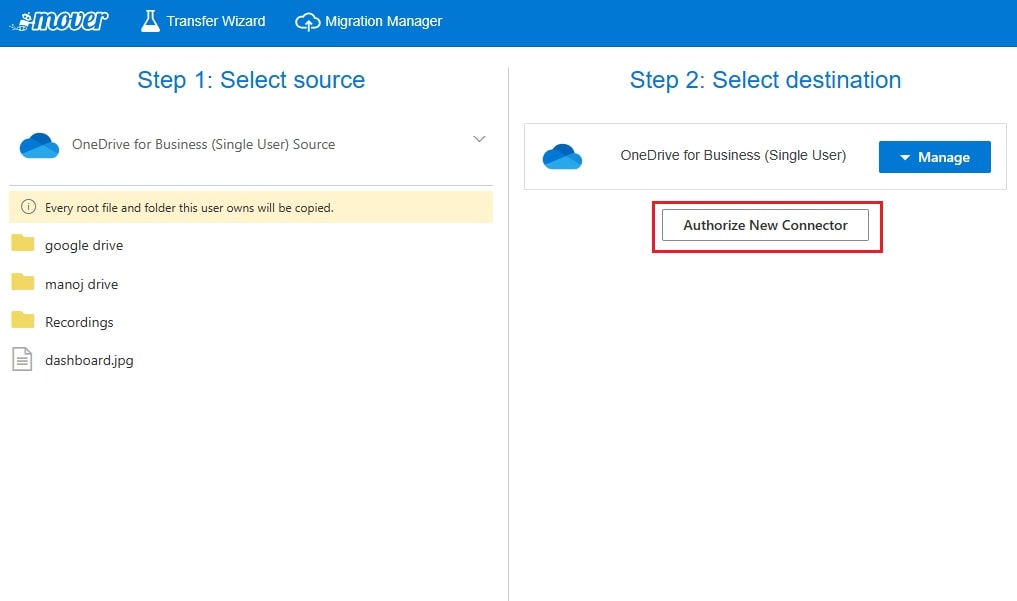Open the Migration Manager tab
1017x601 pixels.
pos(368,21)
